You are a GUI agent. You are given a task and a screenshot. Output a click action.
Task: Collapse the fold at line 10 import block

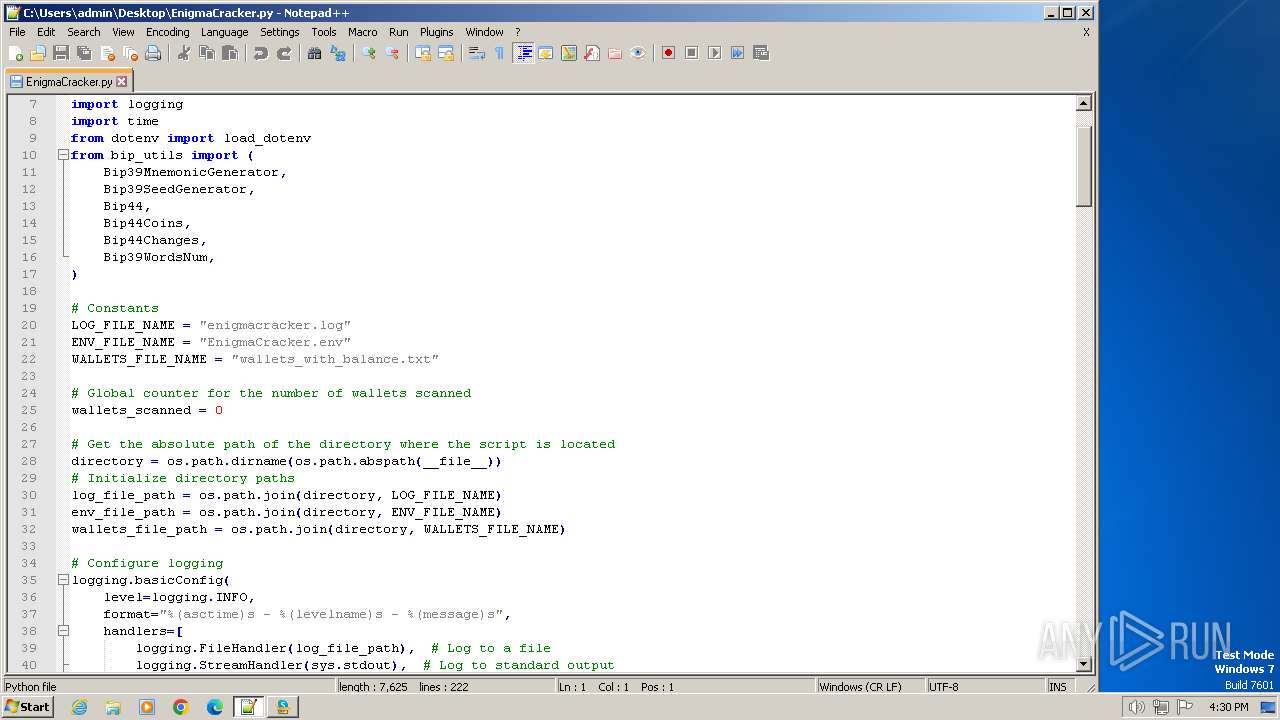pos(63,155)
